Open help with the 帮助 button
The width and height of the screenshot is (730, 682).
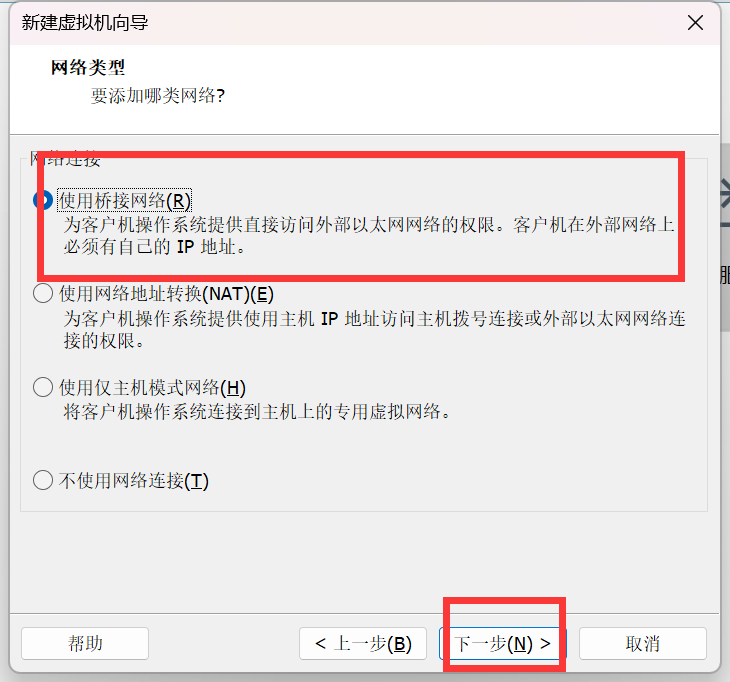[x=85, y=643]
